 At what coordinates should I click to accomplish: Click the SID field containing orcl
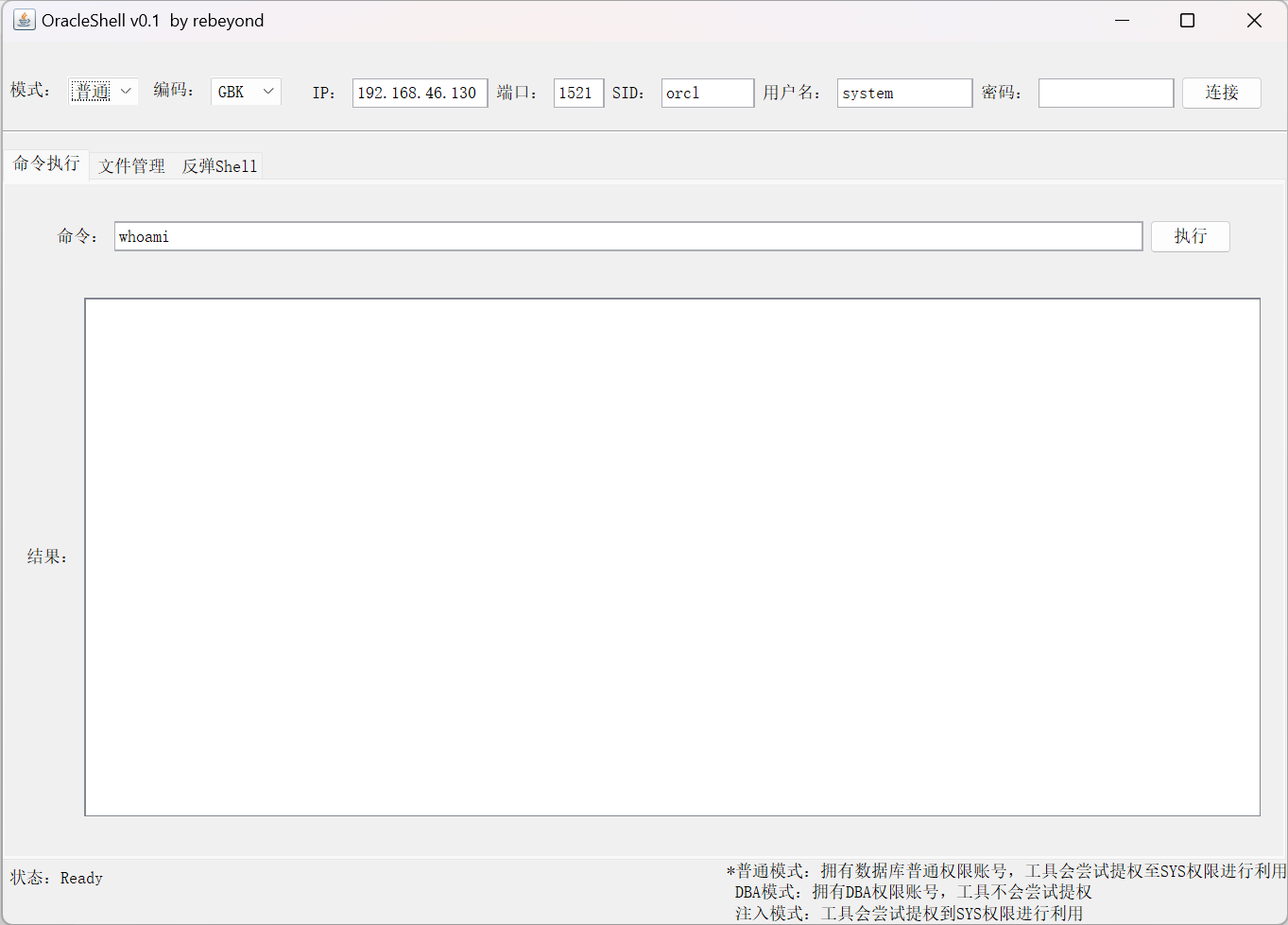point(707,93)
